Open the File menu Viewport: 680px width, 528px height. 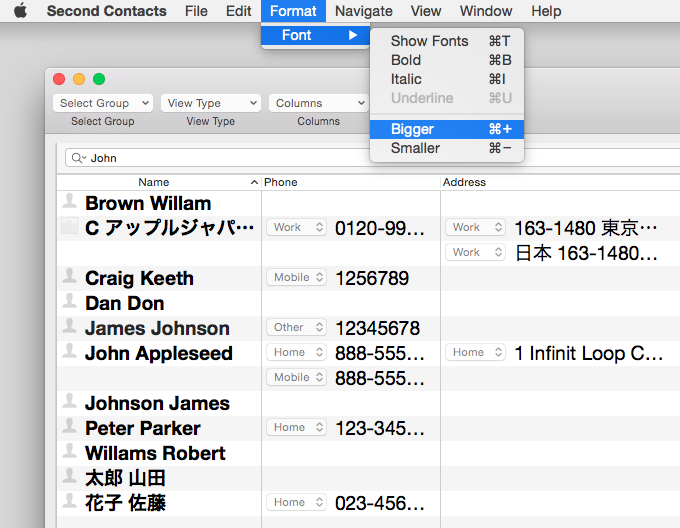tap(196, 11)
